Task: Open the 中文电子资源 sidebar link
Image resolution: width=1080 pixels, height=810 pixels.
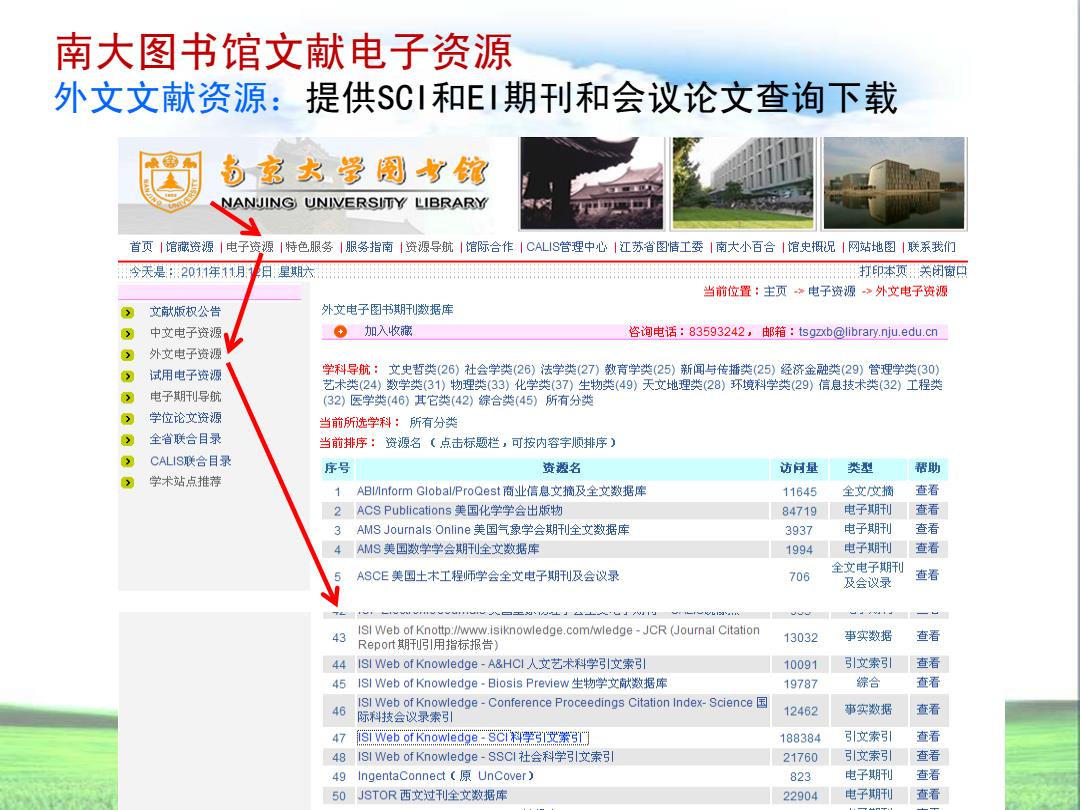Action: click(x=185, y=333)
